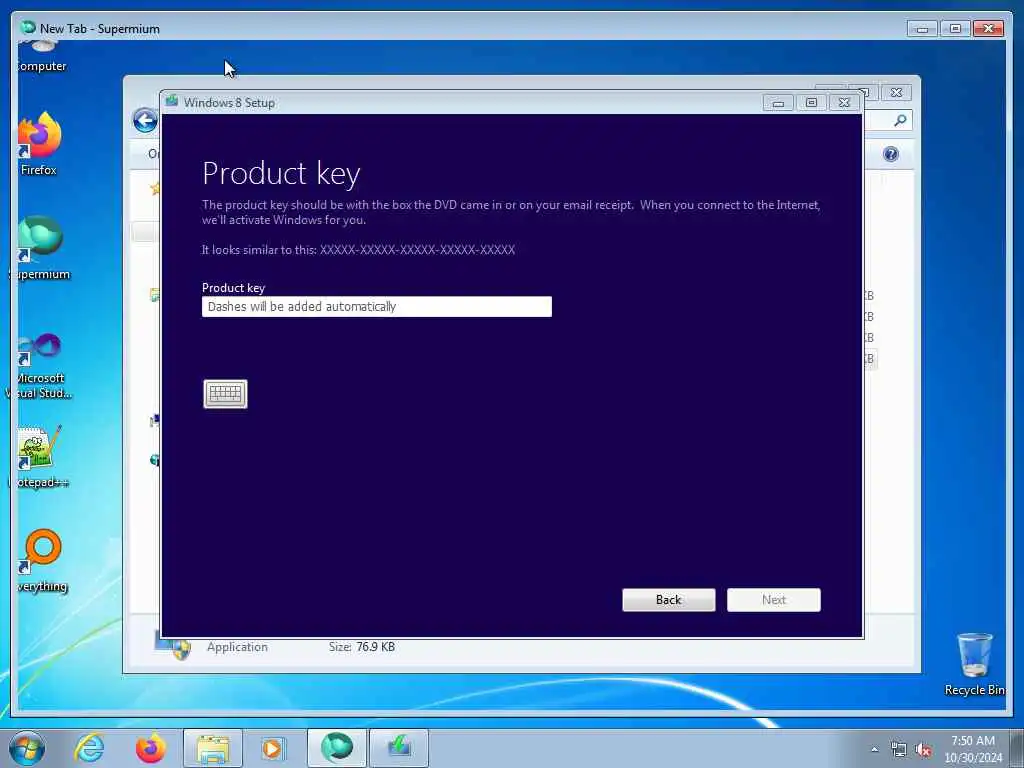Close the New Tab - Supermium window
The width and height of the screenshot is (1024, 768).
[988, 29]
